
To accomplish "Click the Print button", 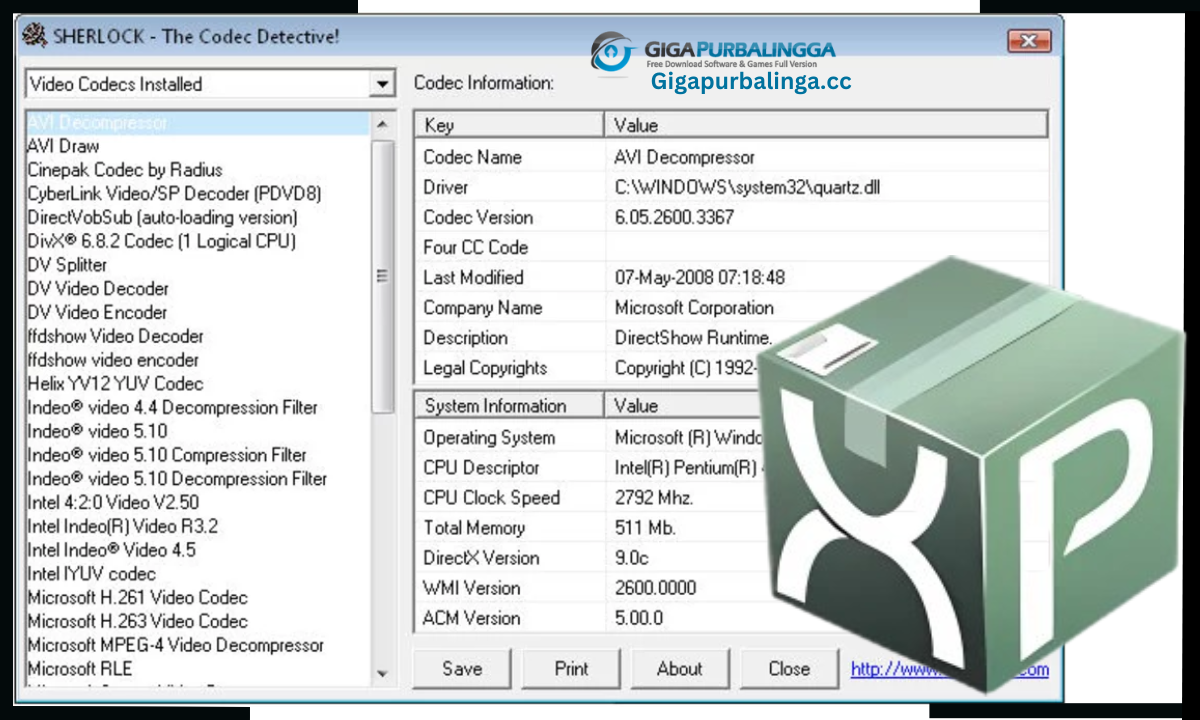I will [x=571, y=669].
